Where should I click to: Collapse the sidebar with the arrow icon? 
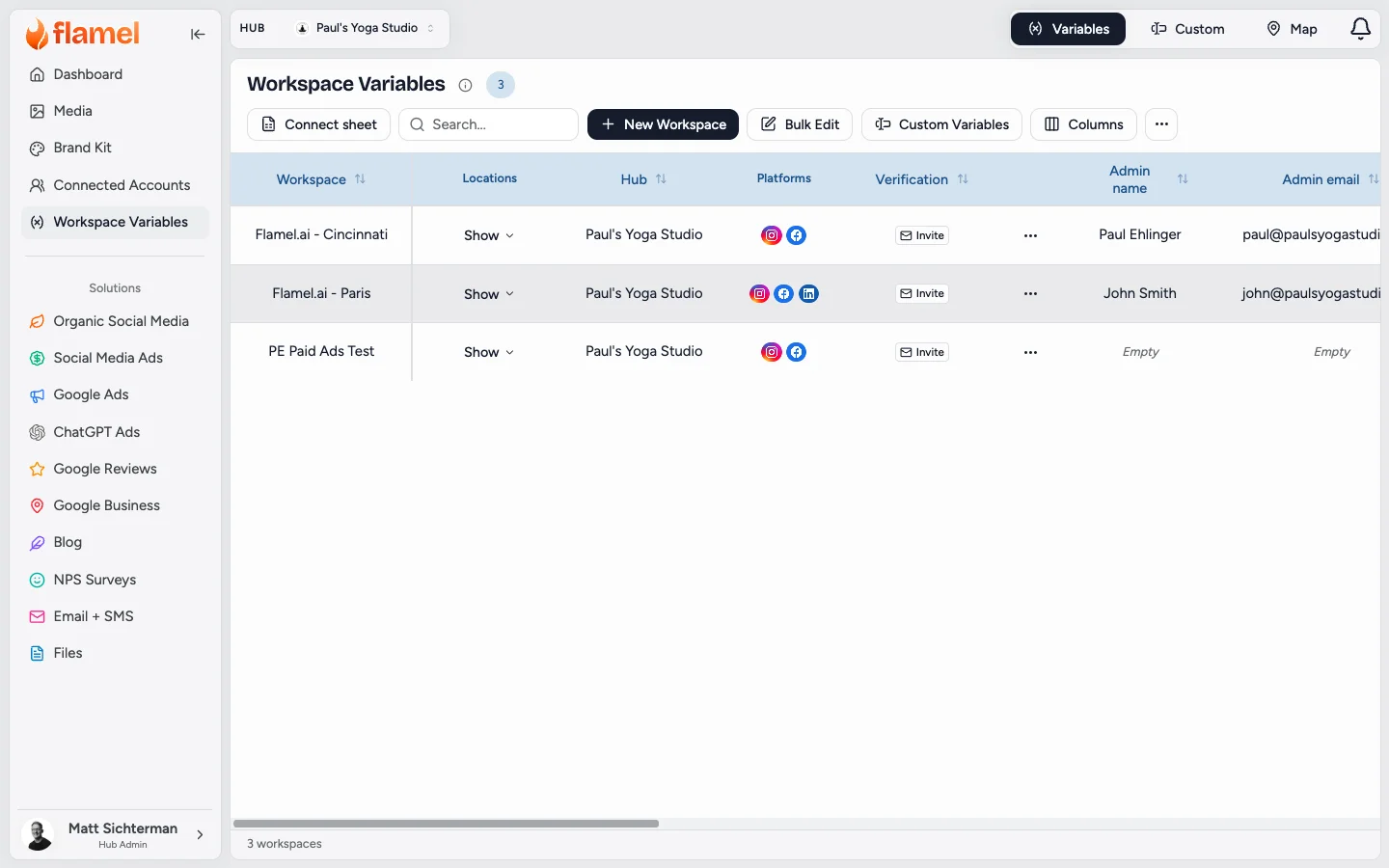[x=198, y=35]
